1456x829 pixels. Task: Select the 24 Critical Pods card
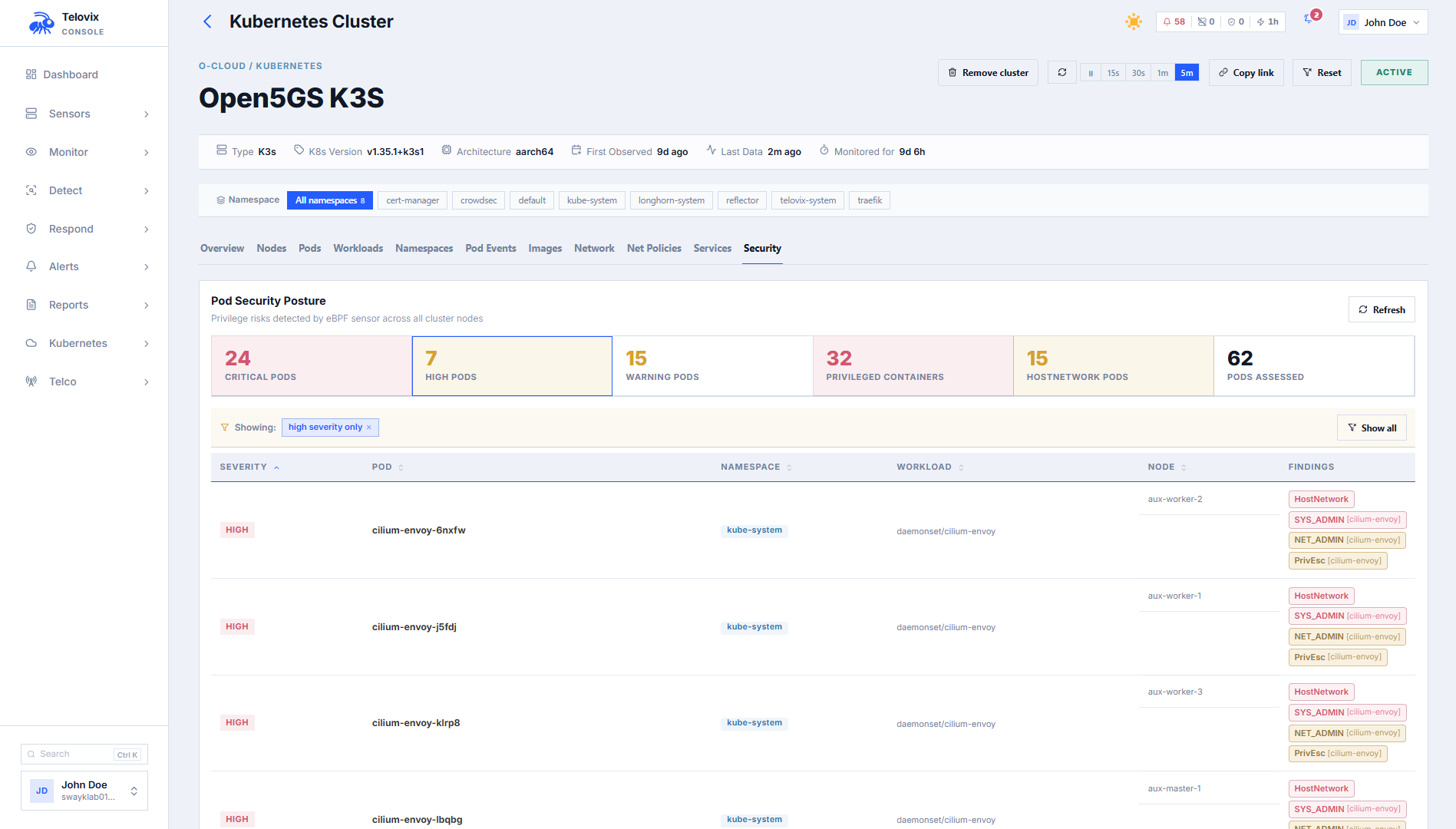point(312,366)
